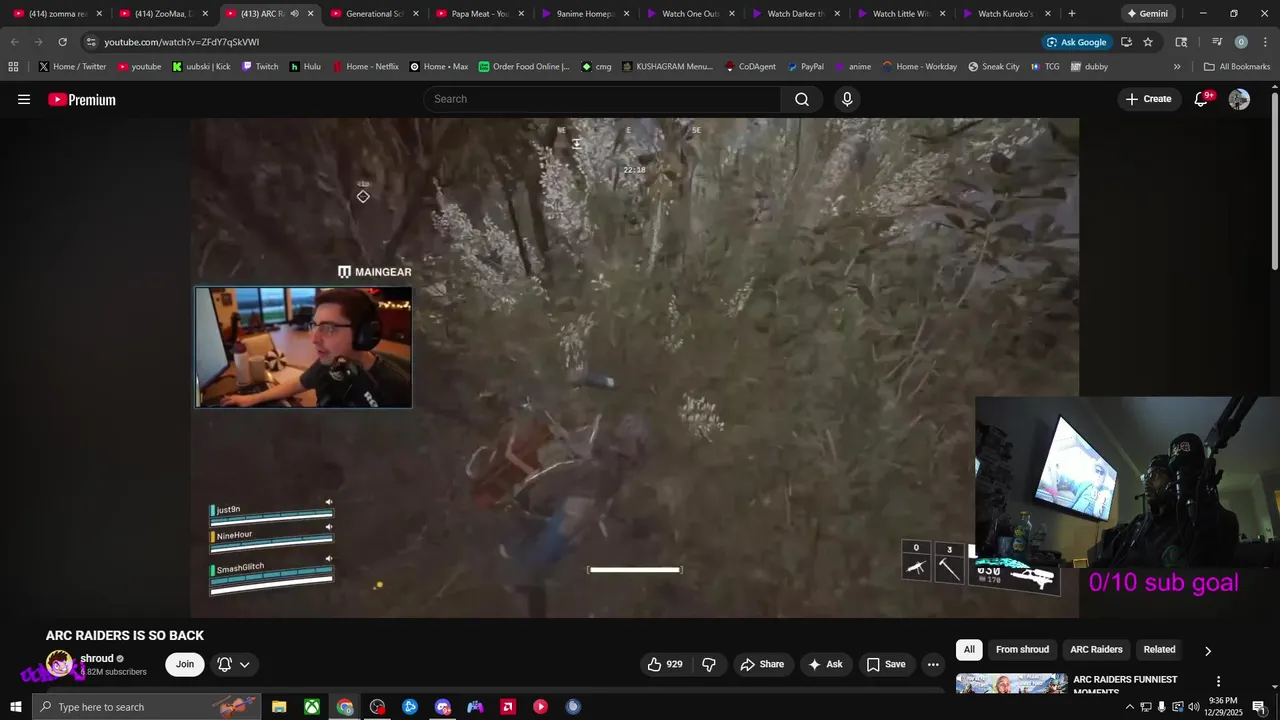Start voice search with the microphone
The image size is (1280, 720).
847,99
